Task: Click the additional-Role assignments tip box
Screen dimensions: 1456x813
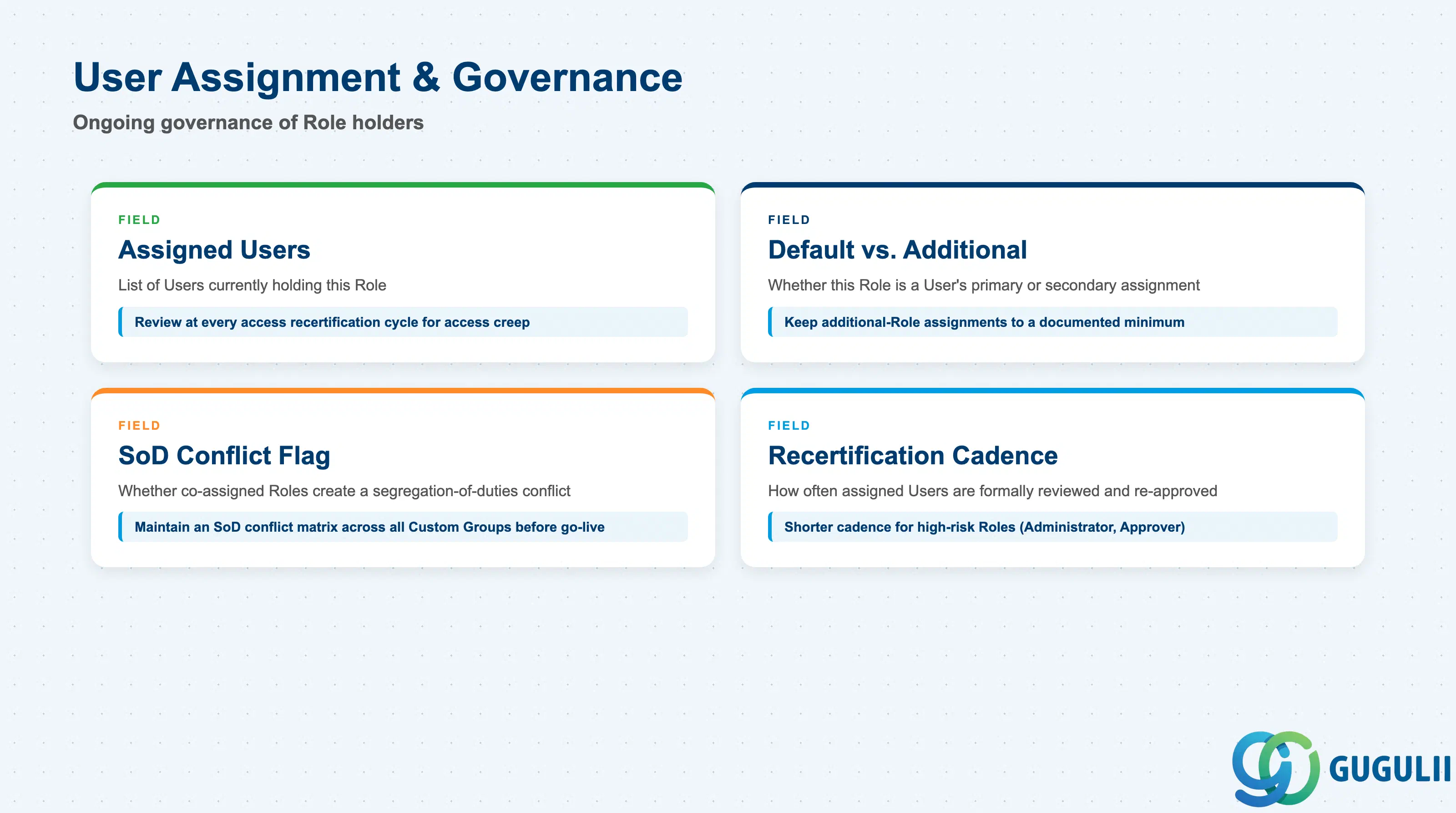Action: pos(1052,322)
